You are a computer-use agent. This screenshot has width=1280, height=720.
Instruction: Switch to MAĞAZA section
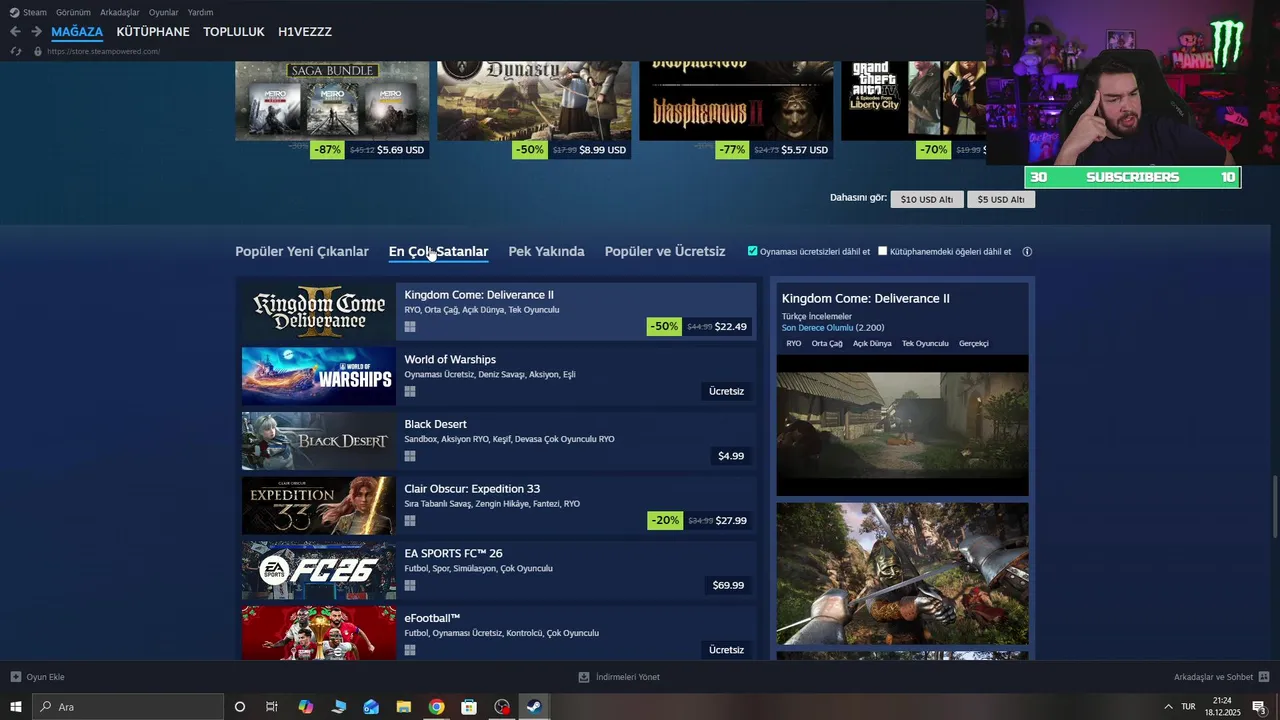pos(77,32)
